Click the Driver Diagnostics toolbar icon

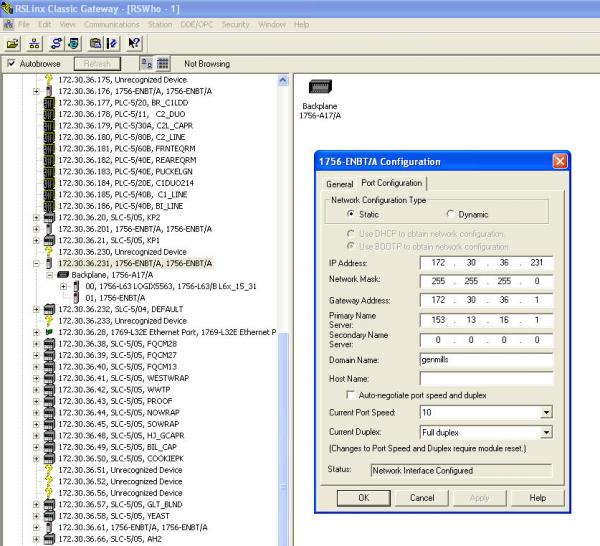[74, 44]
